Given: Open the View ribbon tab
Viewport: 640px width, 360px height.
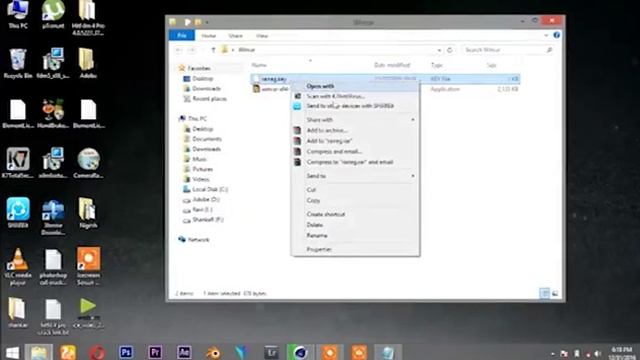Looking at the screenshot, I should point(262,36).
